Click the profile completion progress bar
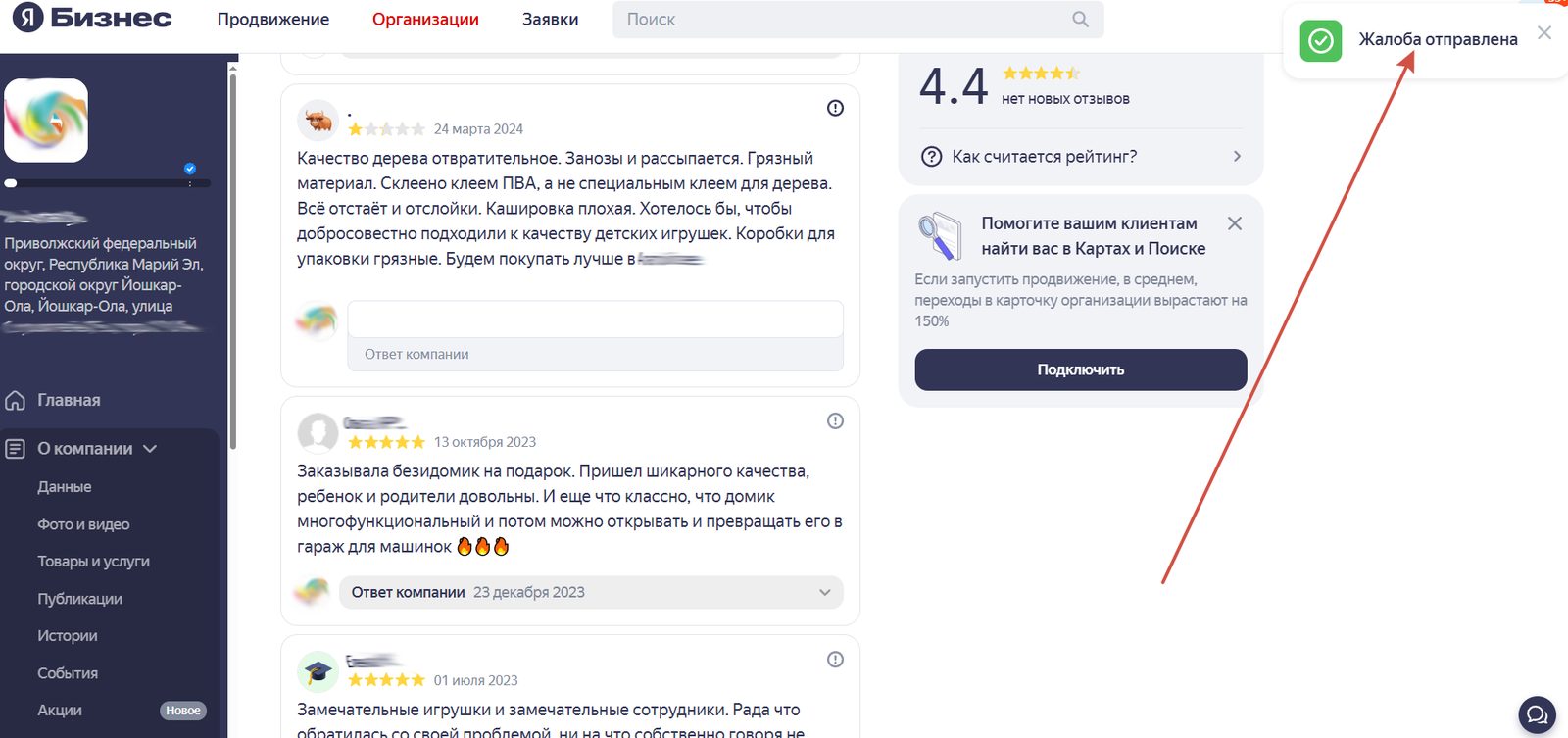Screen dimensions: 1568x738 (x=108, y=183)
